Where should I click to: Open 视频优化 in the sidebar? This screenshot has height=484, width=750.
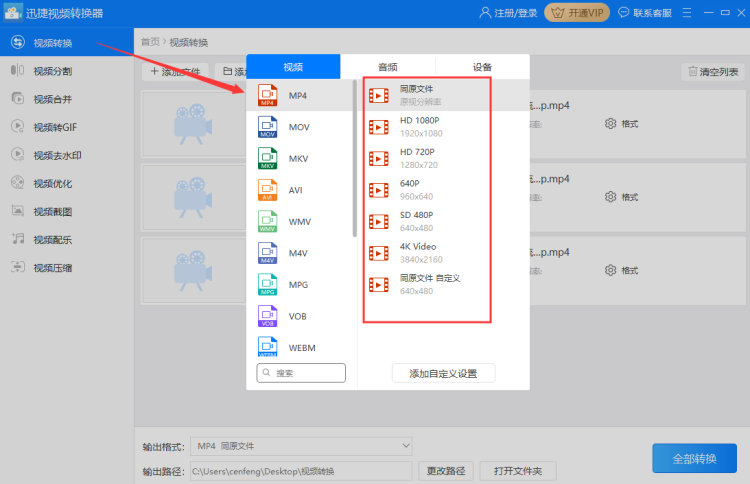coord(67,184)
